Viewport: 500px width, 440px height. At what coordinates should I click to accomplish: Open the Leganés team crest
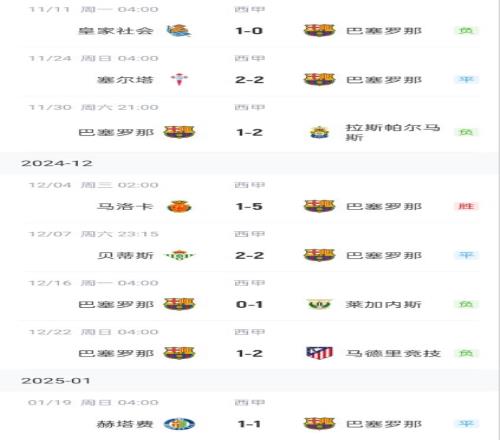point(319,304)
